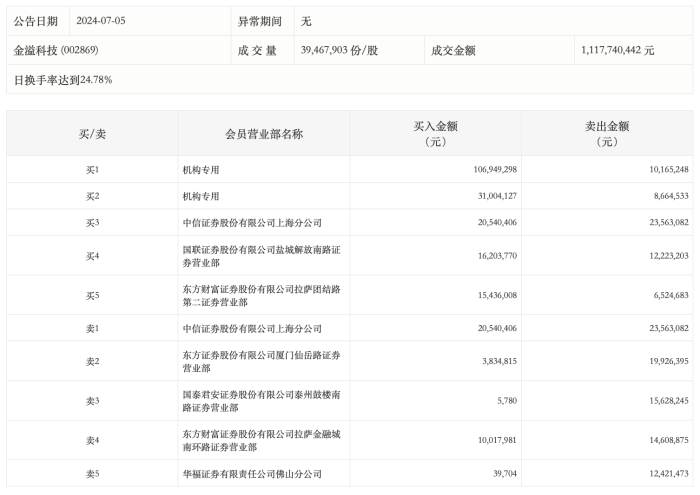
Task: Click the 成交量 label
Action: click(257, 50)
